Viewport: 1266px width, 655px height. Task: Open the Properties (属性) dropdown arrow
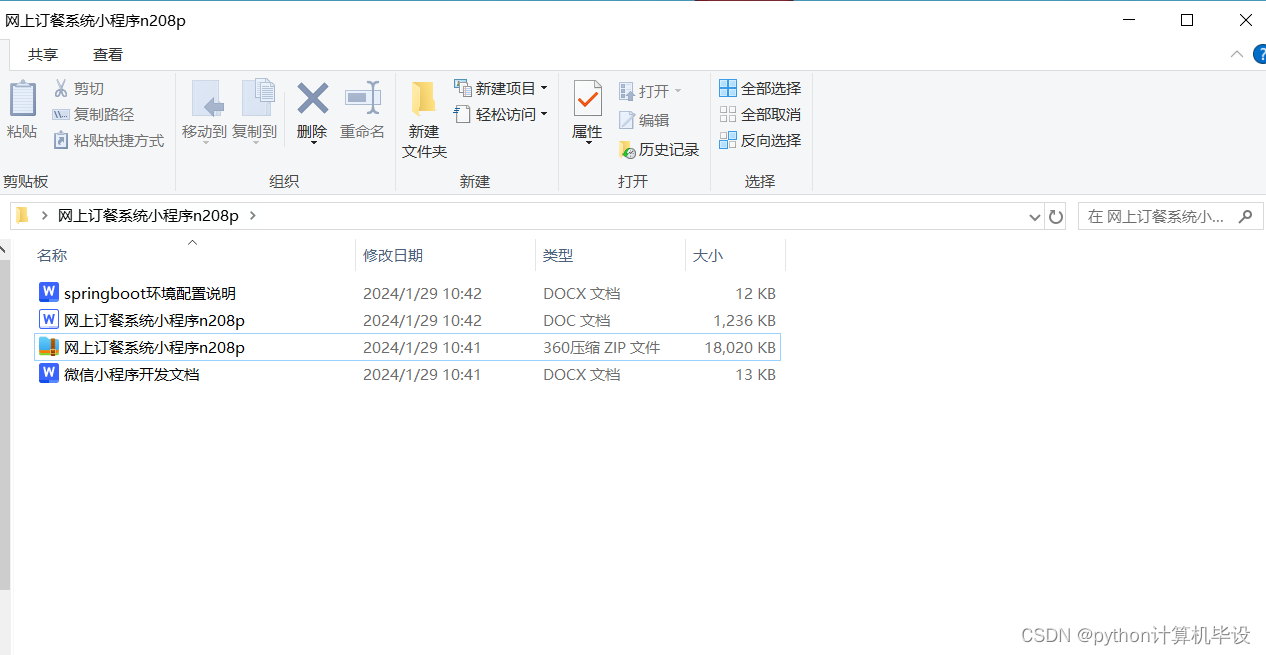coord(587,143)
